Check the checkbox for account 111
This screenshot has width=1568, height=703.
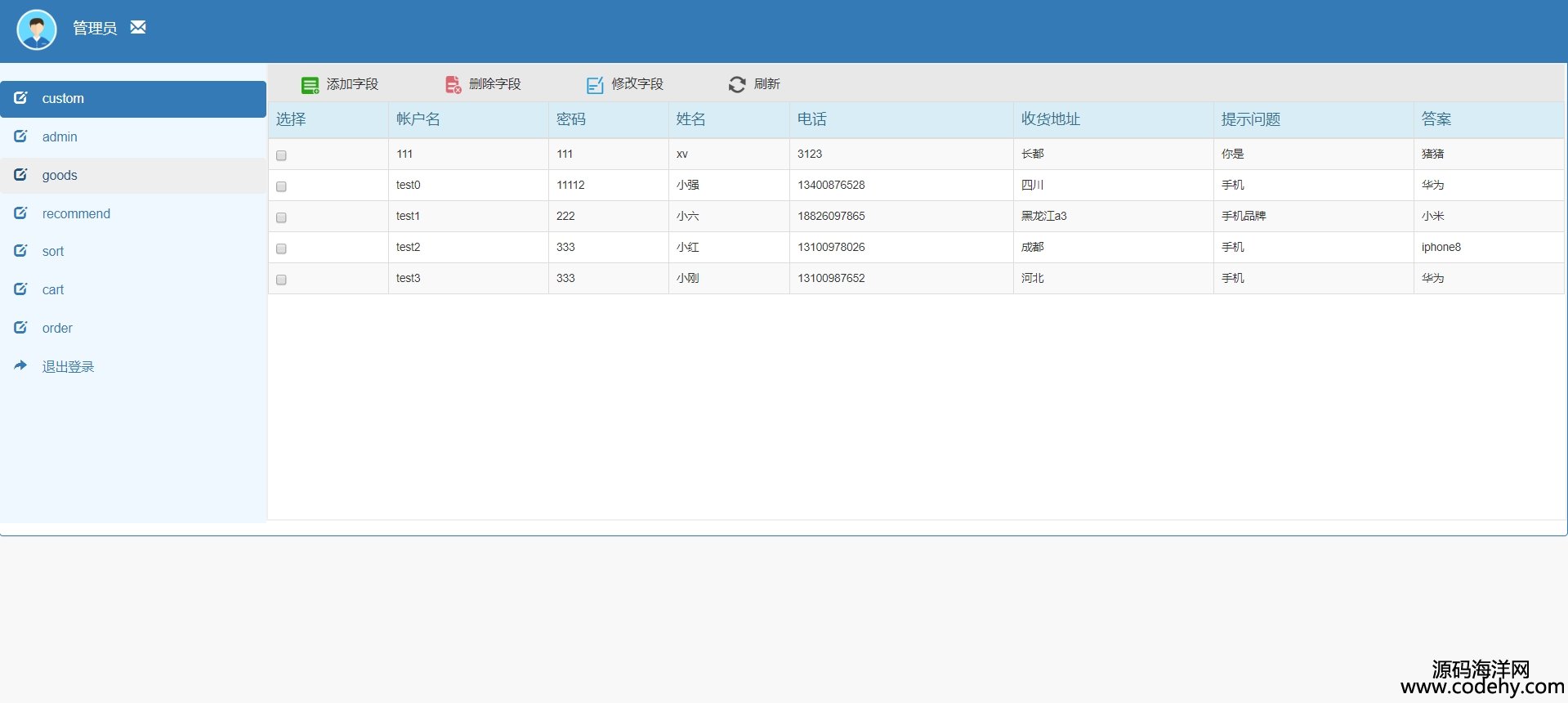(281, 155)
